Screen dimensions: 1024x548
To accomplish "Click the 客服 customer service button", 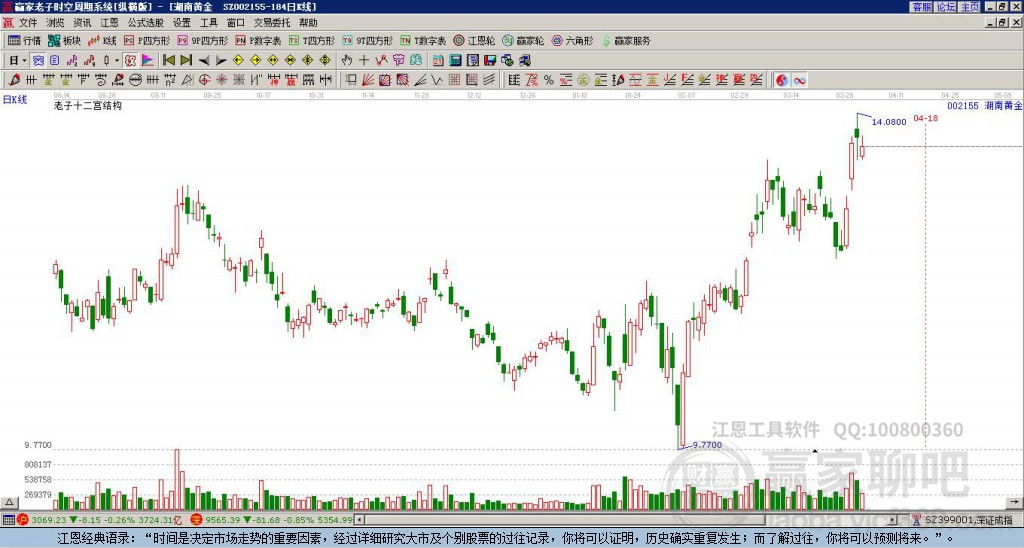I will pyautogui.click(x=921, y=6).
